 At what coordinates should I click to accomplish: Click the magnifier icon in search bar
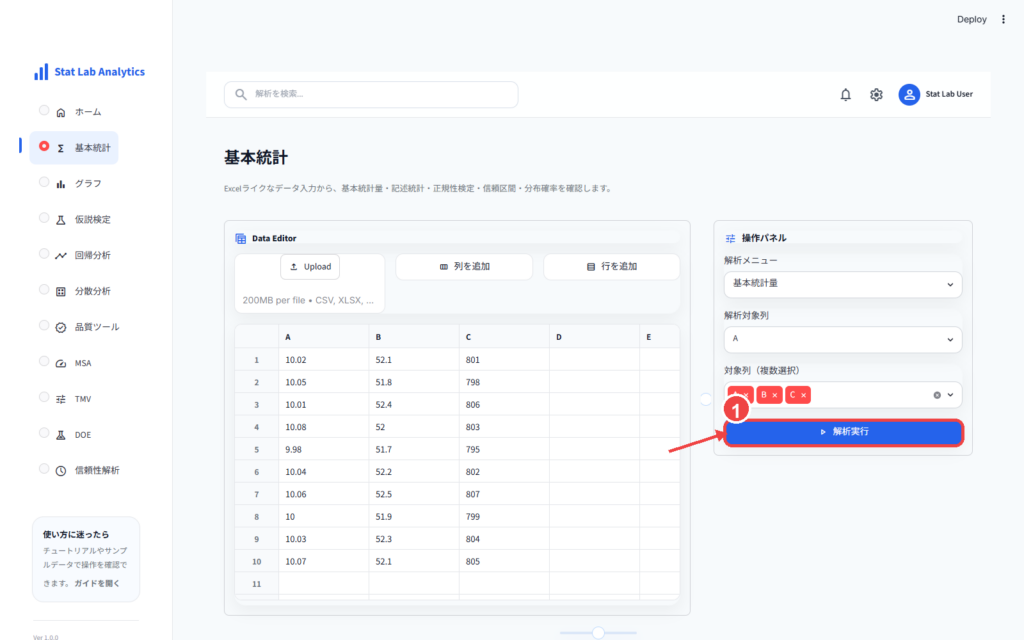241,94
